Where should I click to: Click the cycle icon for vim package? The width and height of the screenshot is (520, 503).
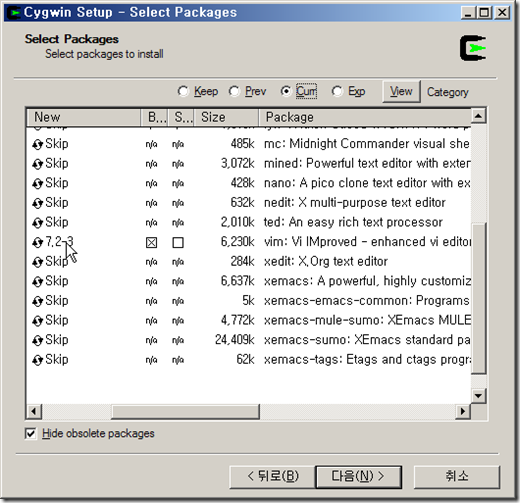coord(38,242)
